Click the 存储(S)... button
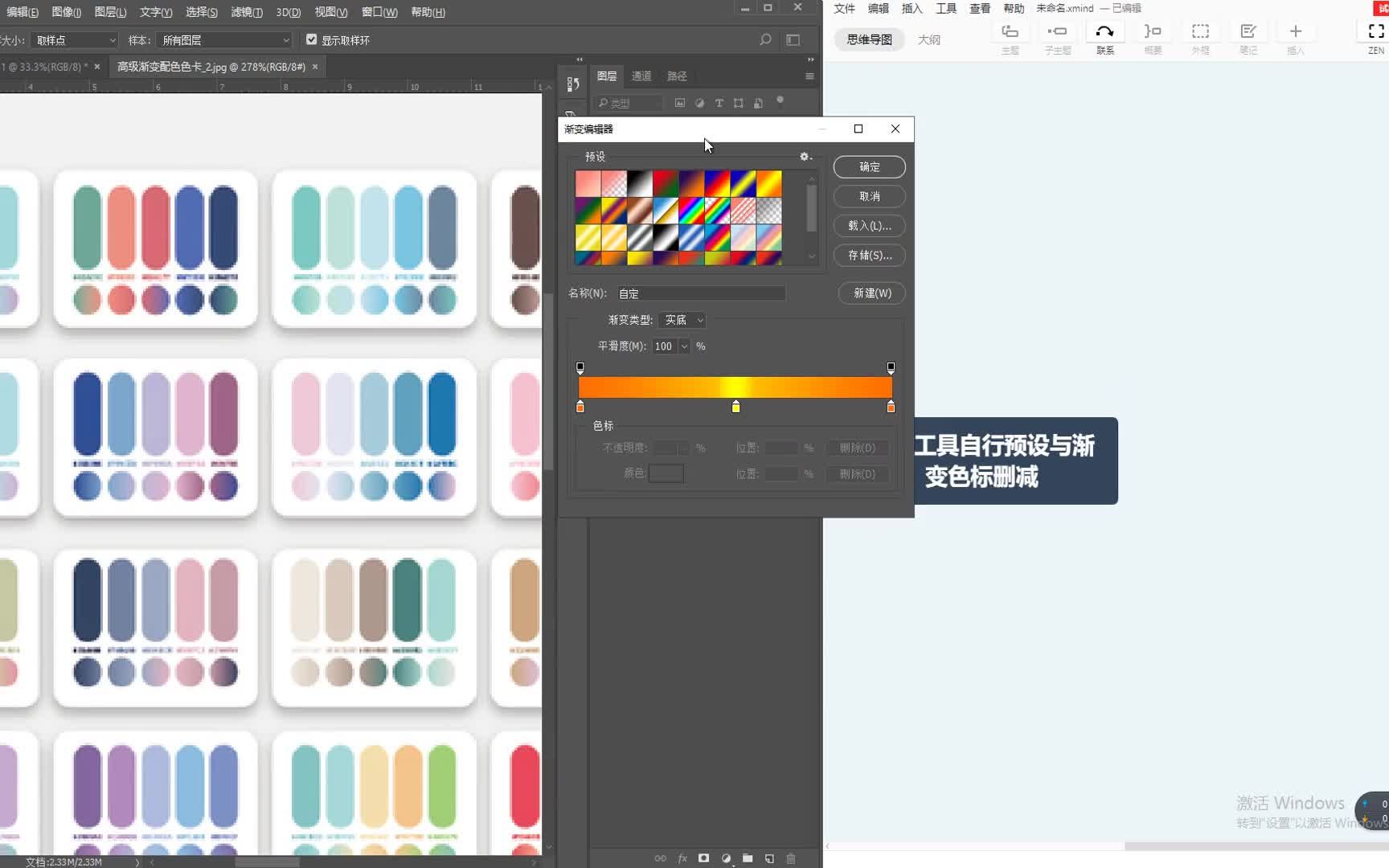The height and width of the screenshot is (868, 1389). point(870,256)
